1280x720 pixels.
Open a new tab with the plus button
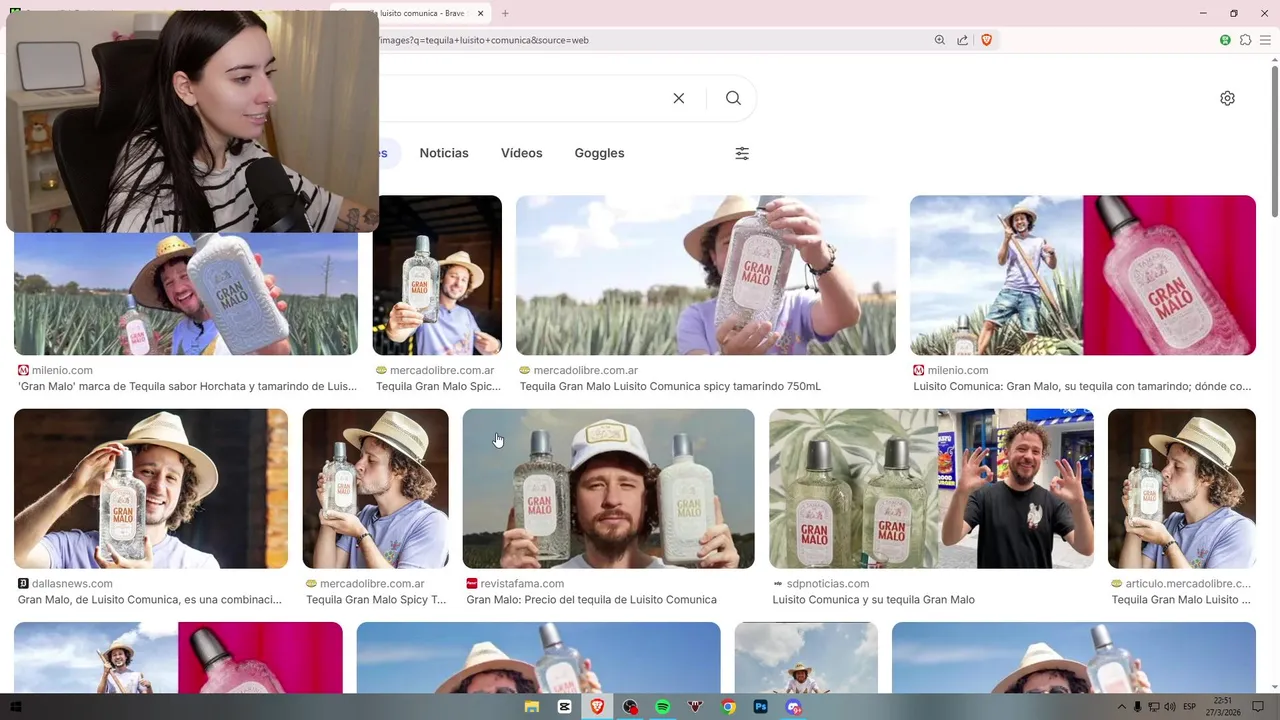[x=505, y=13]
